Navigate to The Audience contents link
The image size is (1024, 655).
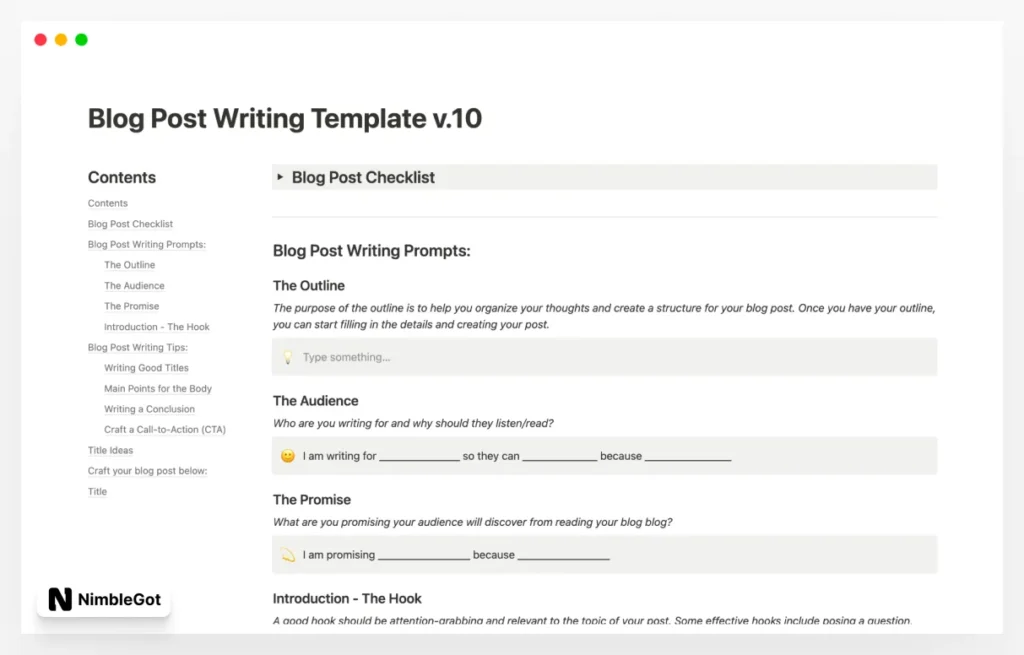pos(134,286)
